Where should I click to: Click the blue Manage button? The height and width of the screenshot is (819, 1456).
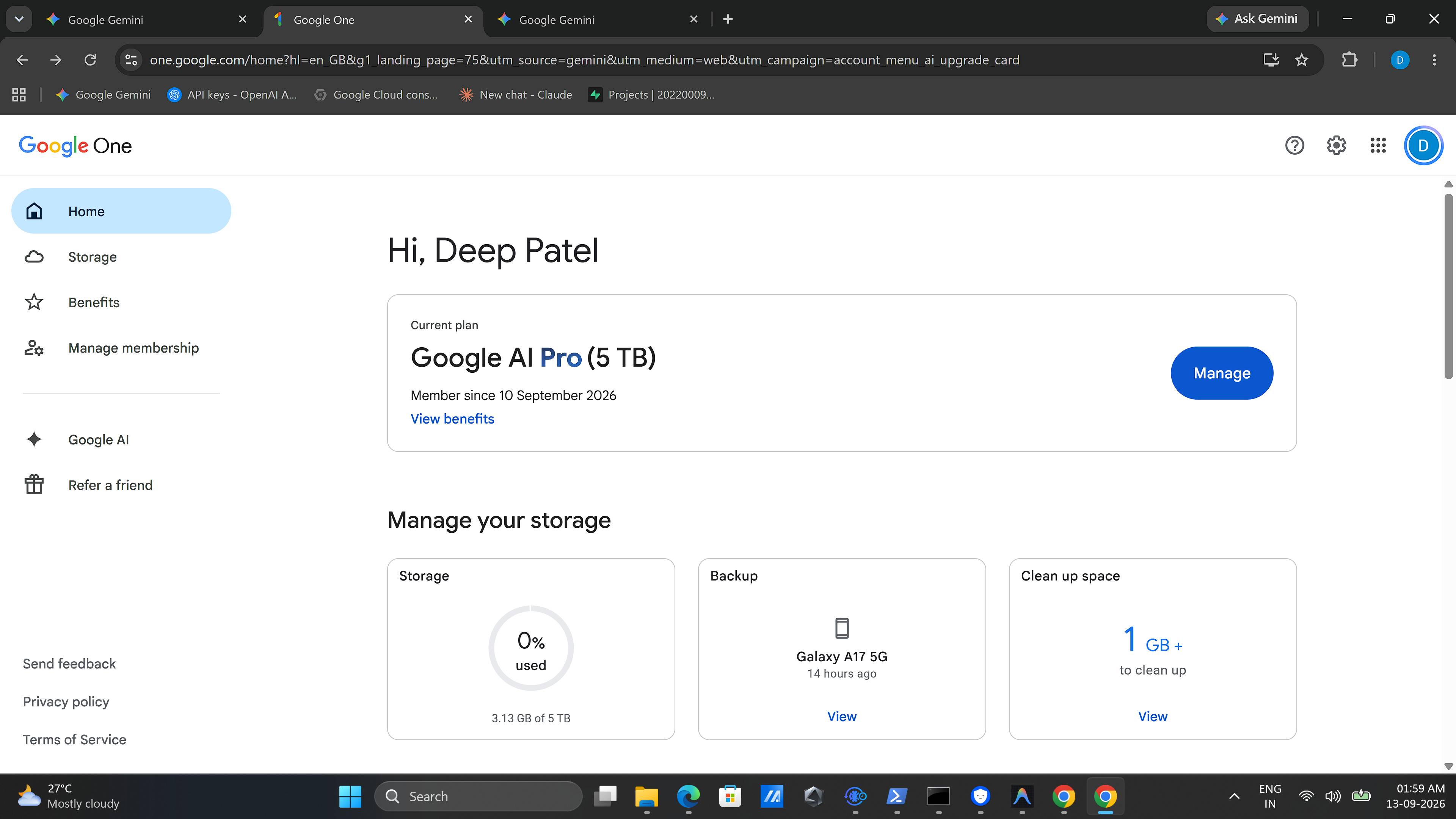point(1221,373)
